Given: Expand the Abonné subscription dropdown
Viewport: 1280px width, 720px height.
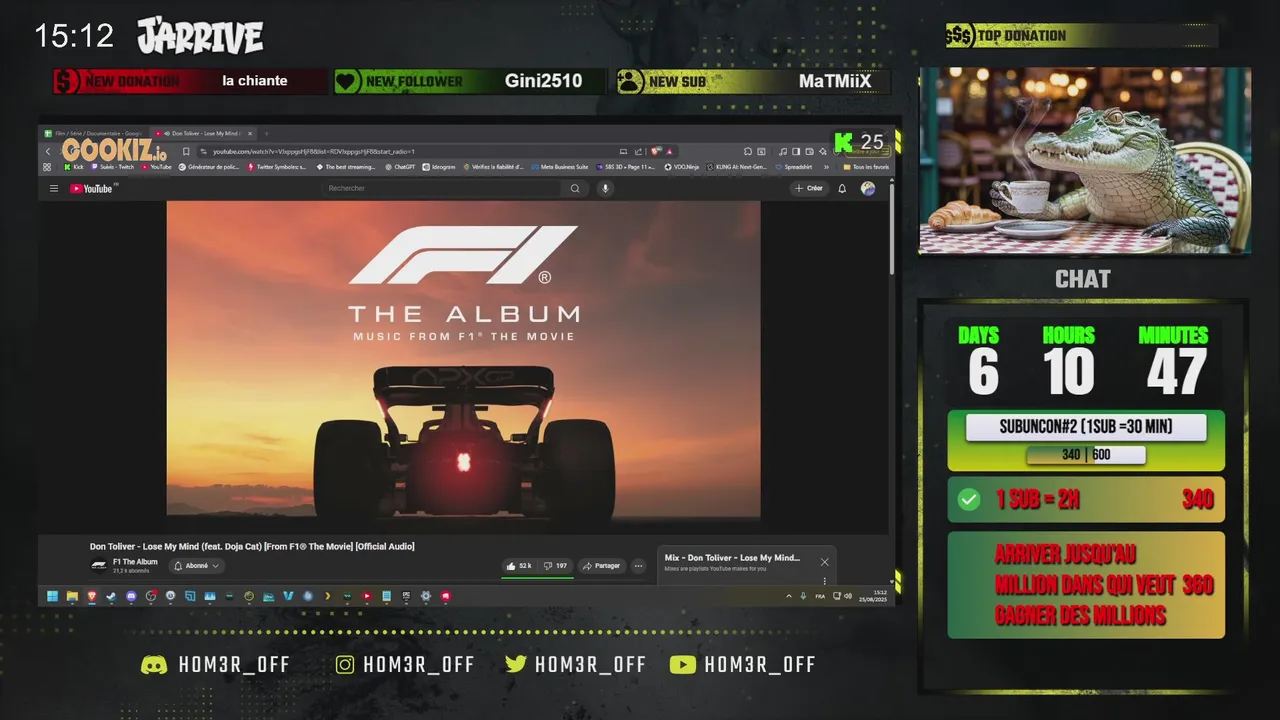Looking at the screenshot, I should coord(197,566).
